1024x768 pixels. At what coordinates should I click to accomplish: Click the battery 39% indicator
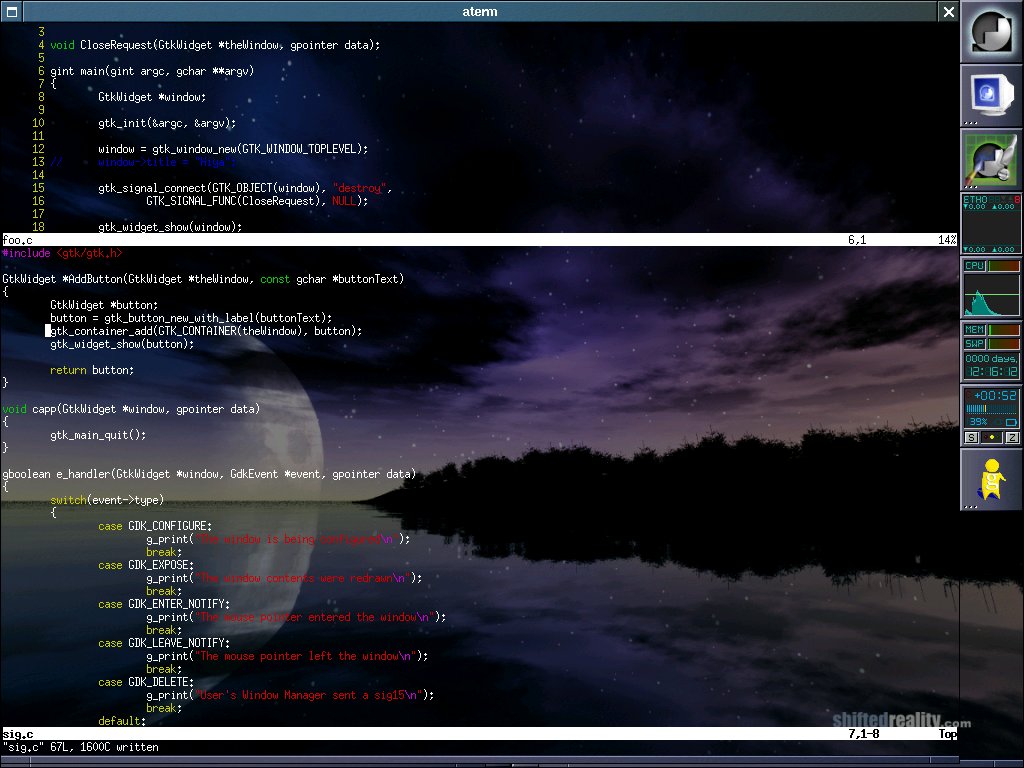coord(978,422)
